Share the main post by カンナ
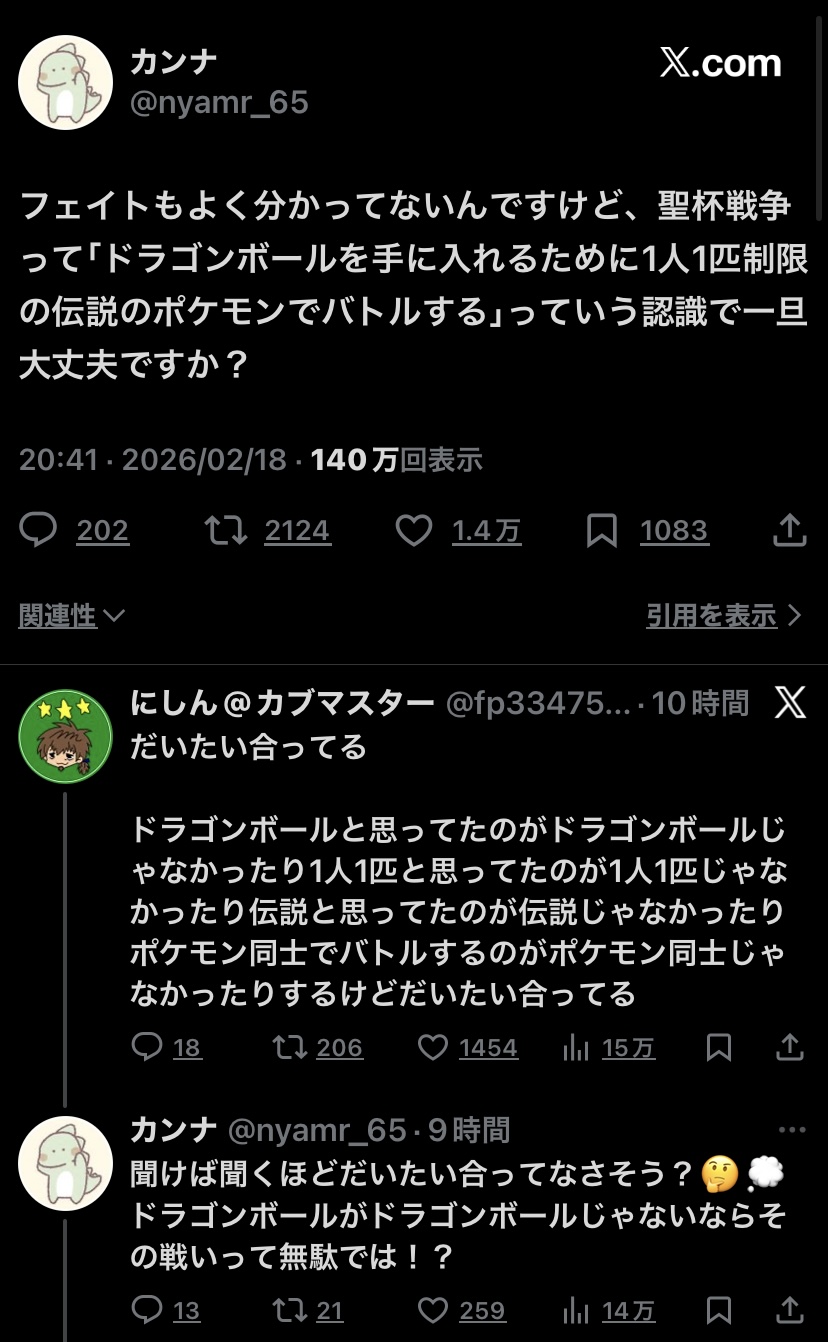Viewport: 828px width, 1342px height. 790,530
